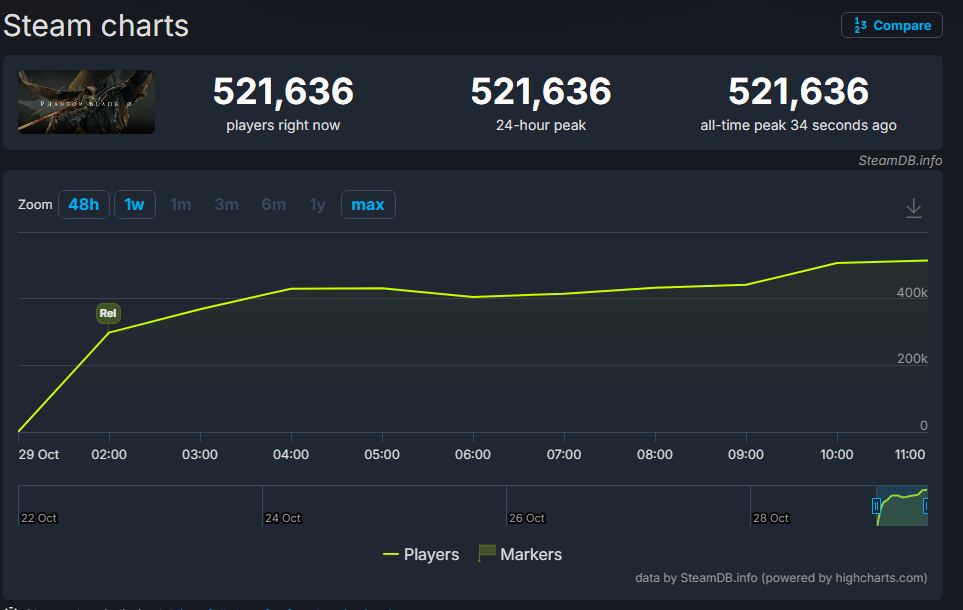Viewport: 963px width, 610px height.
Task: Click the 'players right now' label
Action: (x=283, y=125)
